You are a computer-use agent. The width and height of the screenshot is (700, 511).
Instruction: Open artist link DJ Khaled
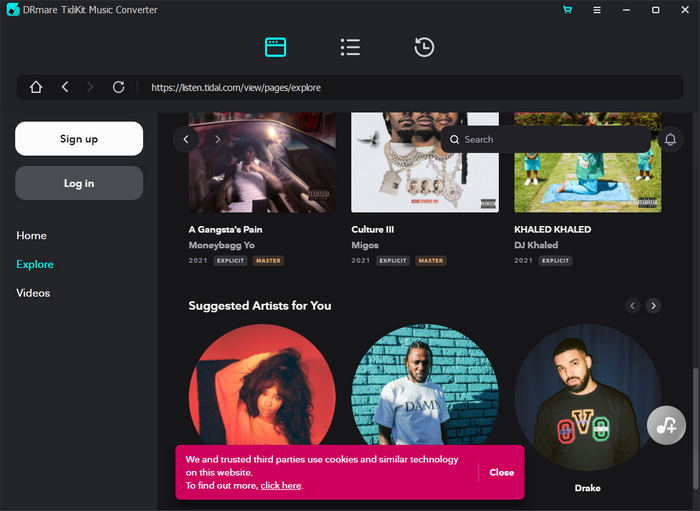(536, 245)
